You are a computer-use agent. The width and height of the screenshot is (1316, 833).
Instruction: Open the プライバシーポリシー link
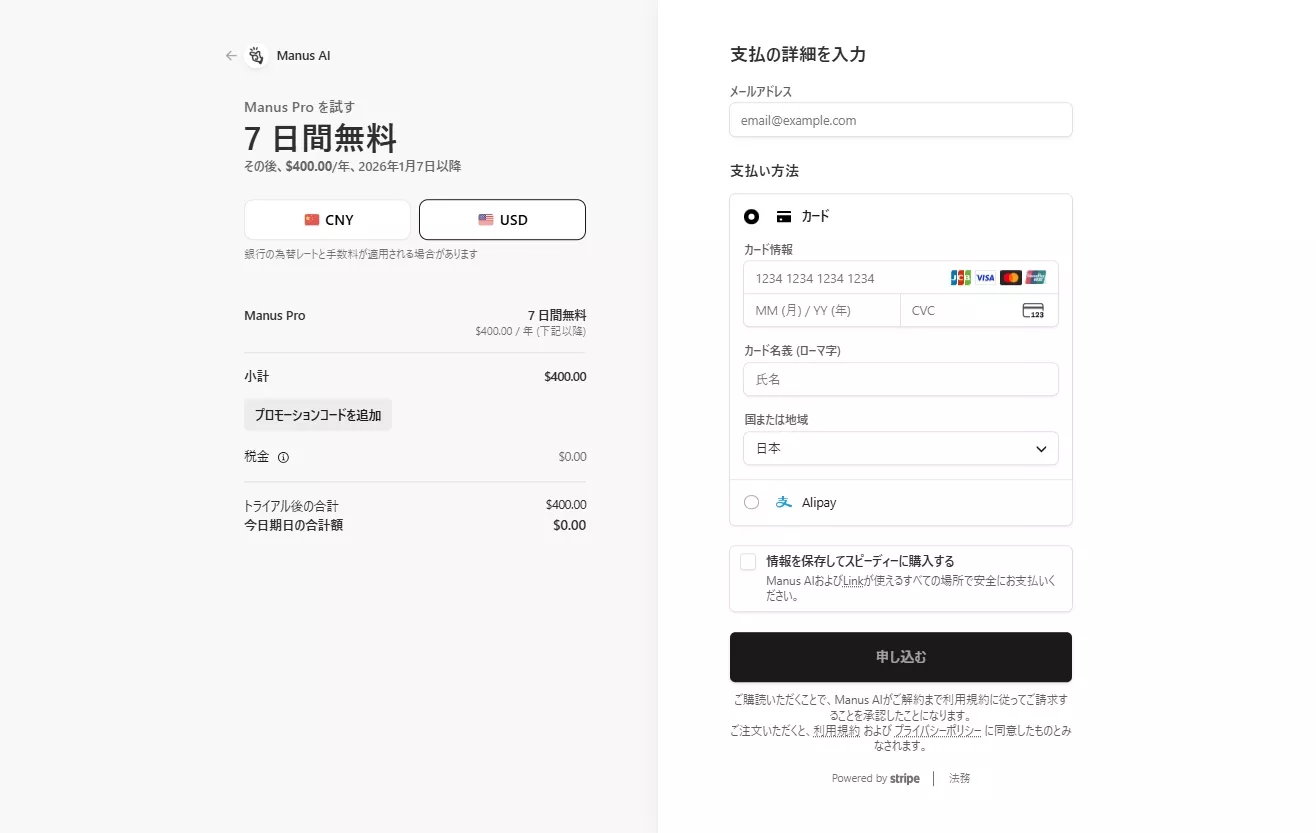click(938, 731)
